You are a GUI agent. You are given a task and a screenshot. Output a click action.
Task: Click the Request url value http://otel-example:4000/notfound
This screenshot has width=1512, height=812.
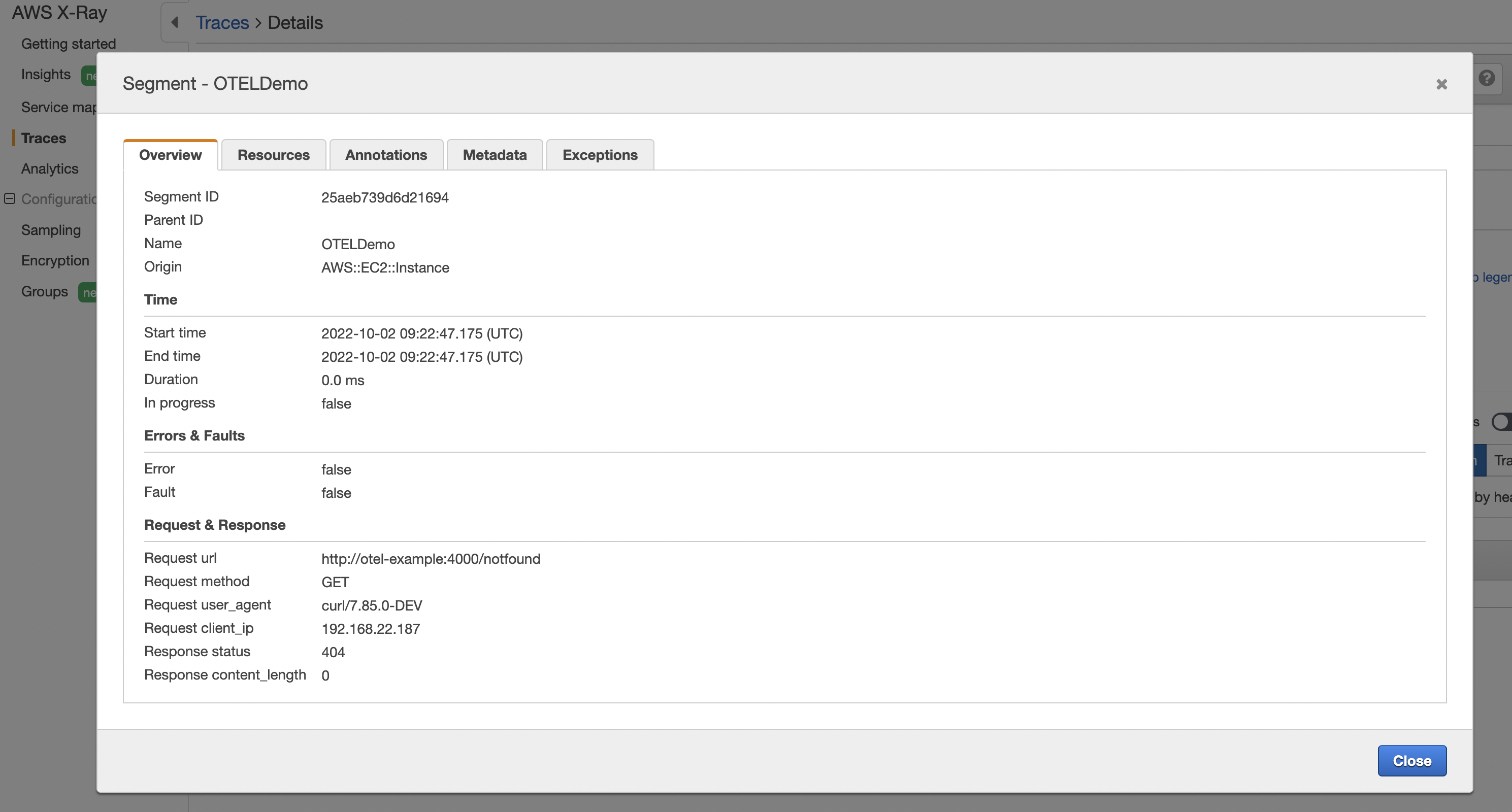point(430,559)
